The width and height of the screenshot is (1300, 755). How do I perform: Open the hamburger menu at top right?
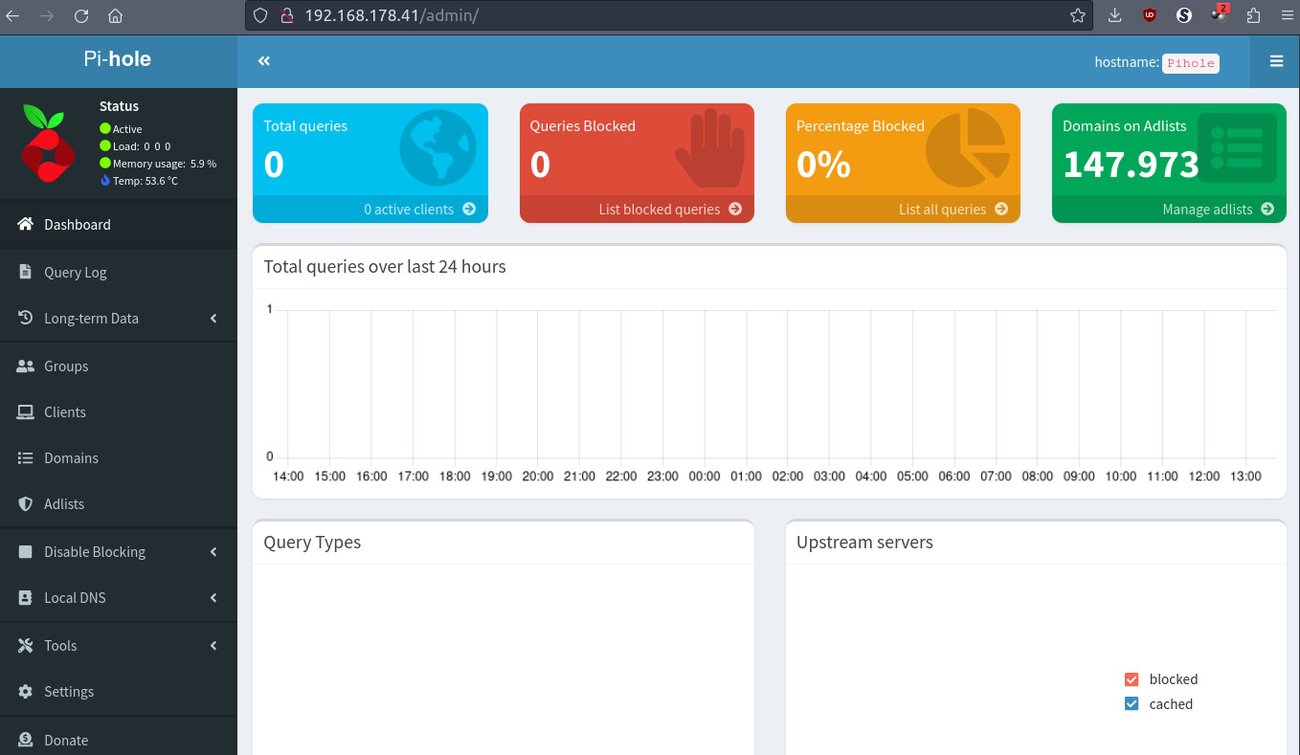coord(1275,60)
